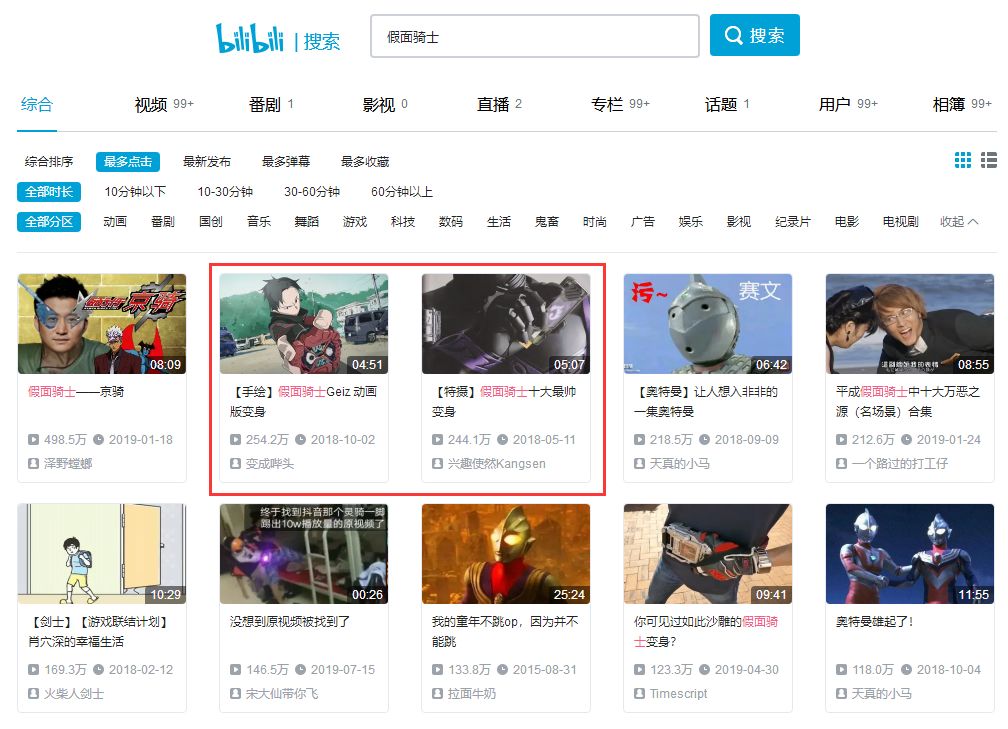The width and height of the screenshot is (1008, 729).
Task: Click play count icon beside 498.5万
Action: pos(33,440)
